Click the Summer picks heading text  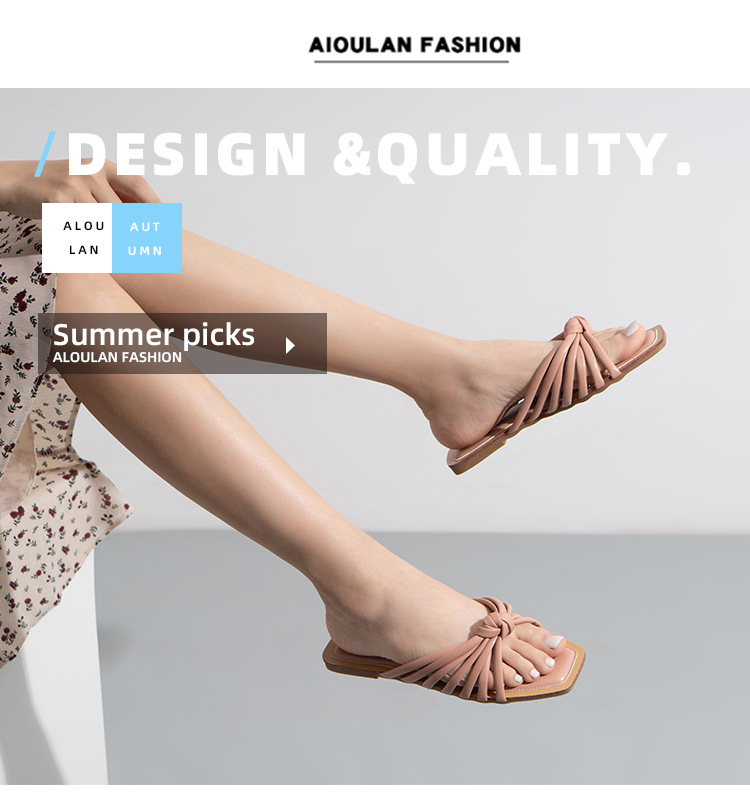click(x=154, y=335)
